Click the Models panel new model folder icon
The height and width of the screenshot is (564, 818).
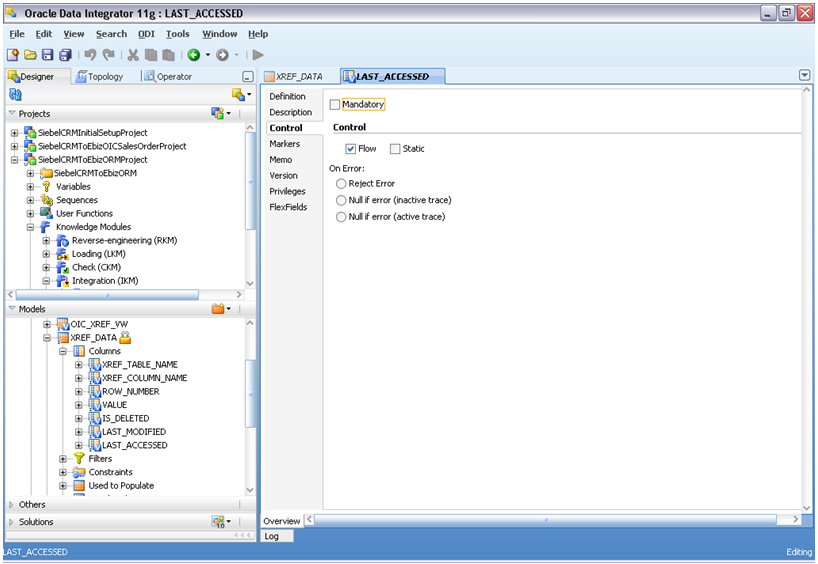[x=218, y=309]
